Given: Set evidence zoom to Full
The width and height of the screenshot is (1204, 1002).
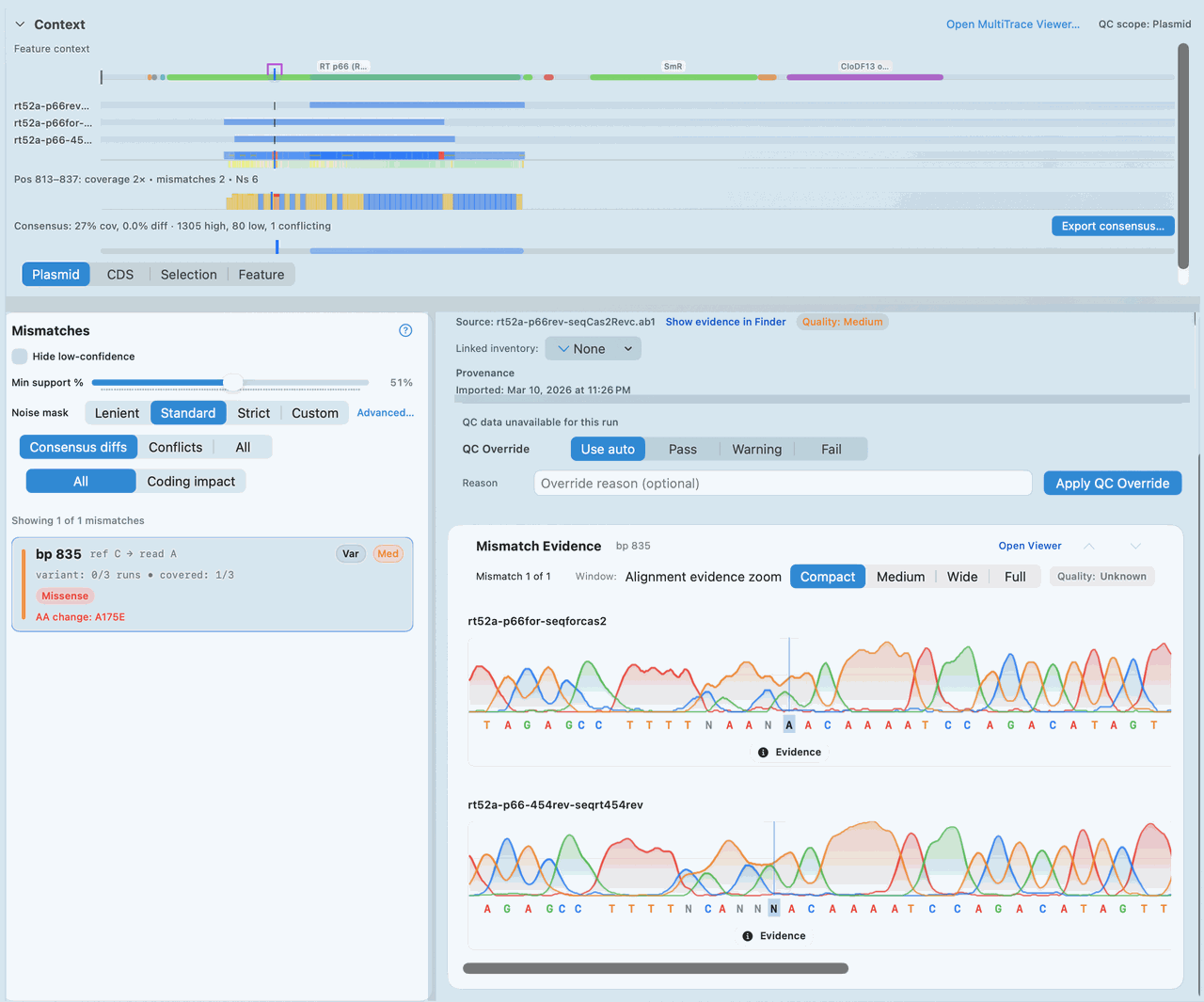Looking at the screenshot, I should (1015, 577).
